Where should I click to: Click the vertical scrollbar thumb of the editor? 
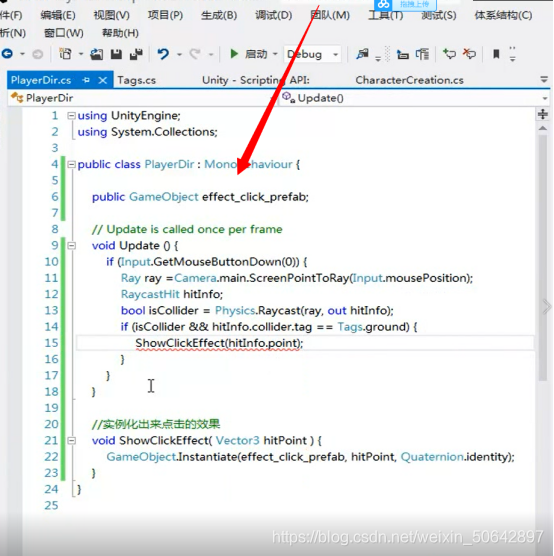tap(543, 258)
